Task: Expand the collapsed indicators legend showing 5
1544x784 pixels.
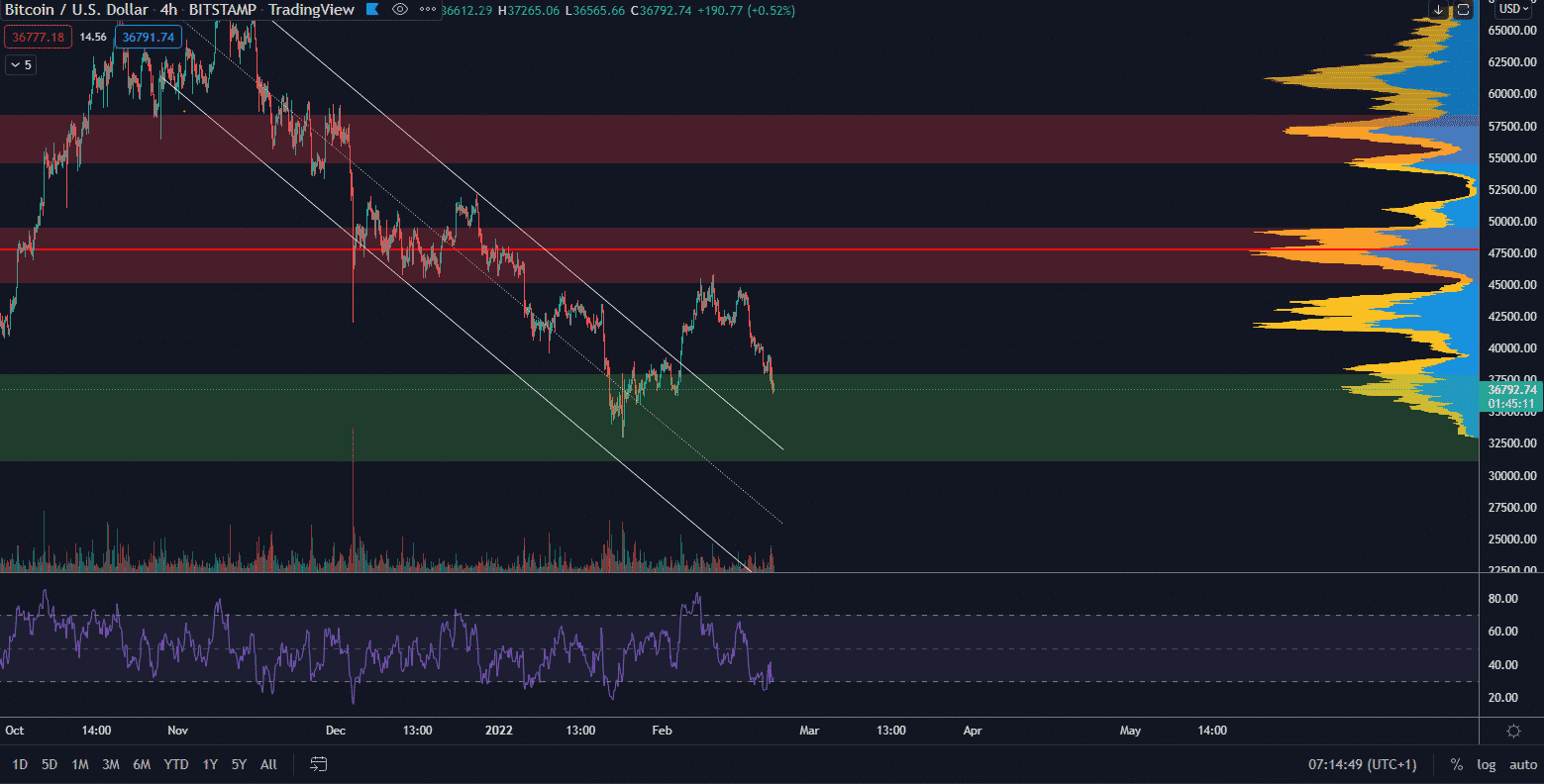Action: click(21, 65)
